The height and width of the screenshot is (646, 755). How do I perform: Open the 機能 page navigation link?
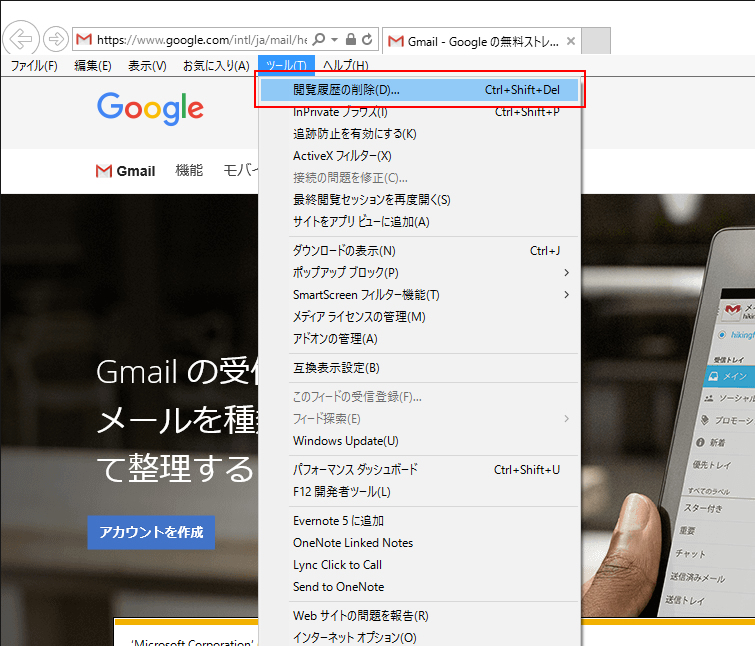pos(189,170)
